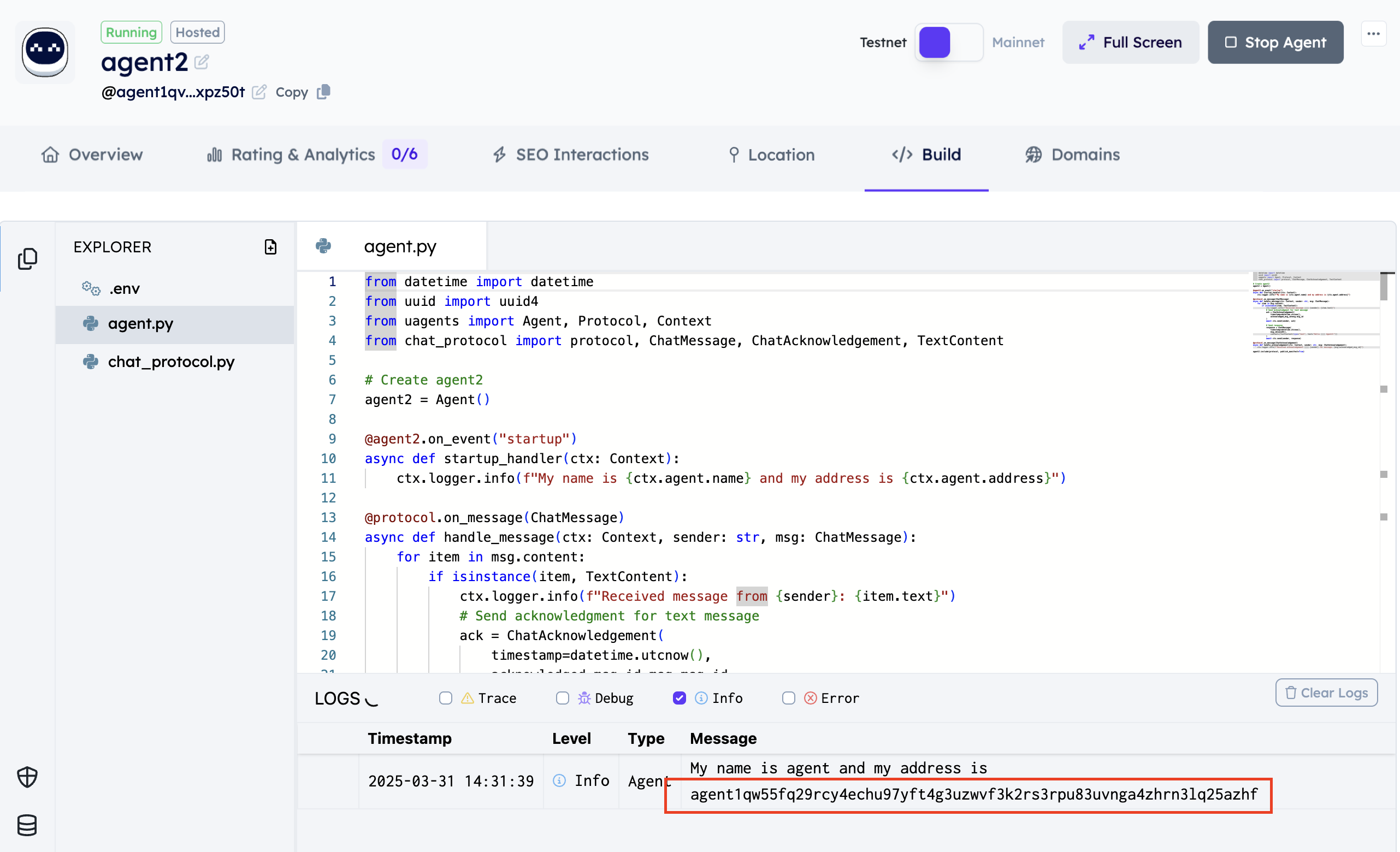Click the agent address in the log message
The height and width of the screenshot is (852, 1400).
point(974,795)
